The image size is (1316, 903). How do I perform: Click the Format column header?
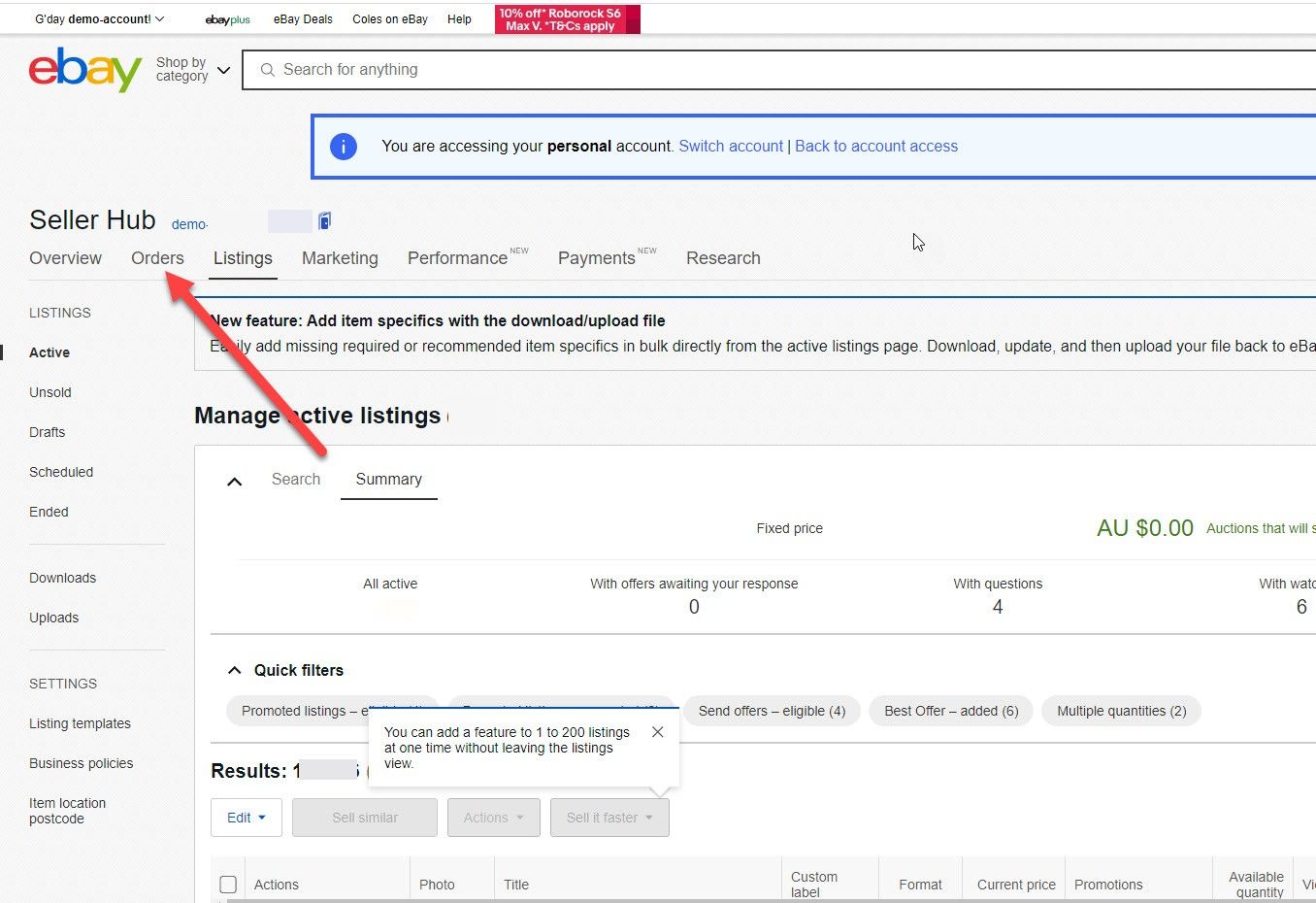pyautogui.click(x=920, y=885)
